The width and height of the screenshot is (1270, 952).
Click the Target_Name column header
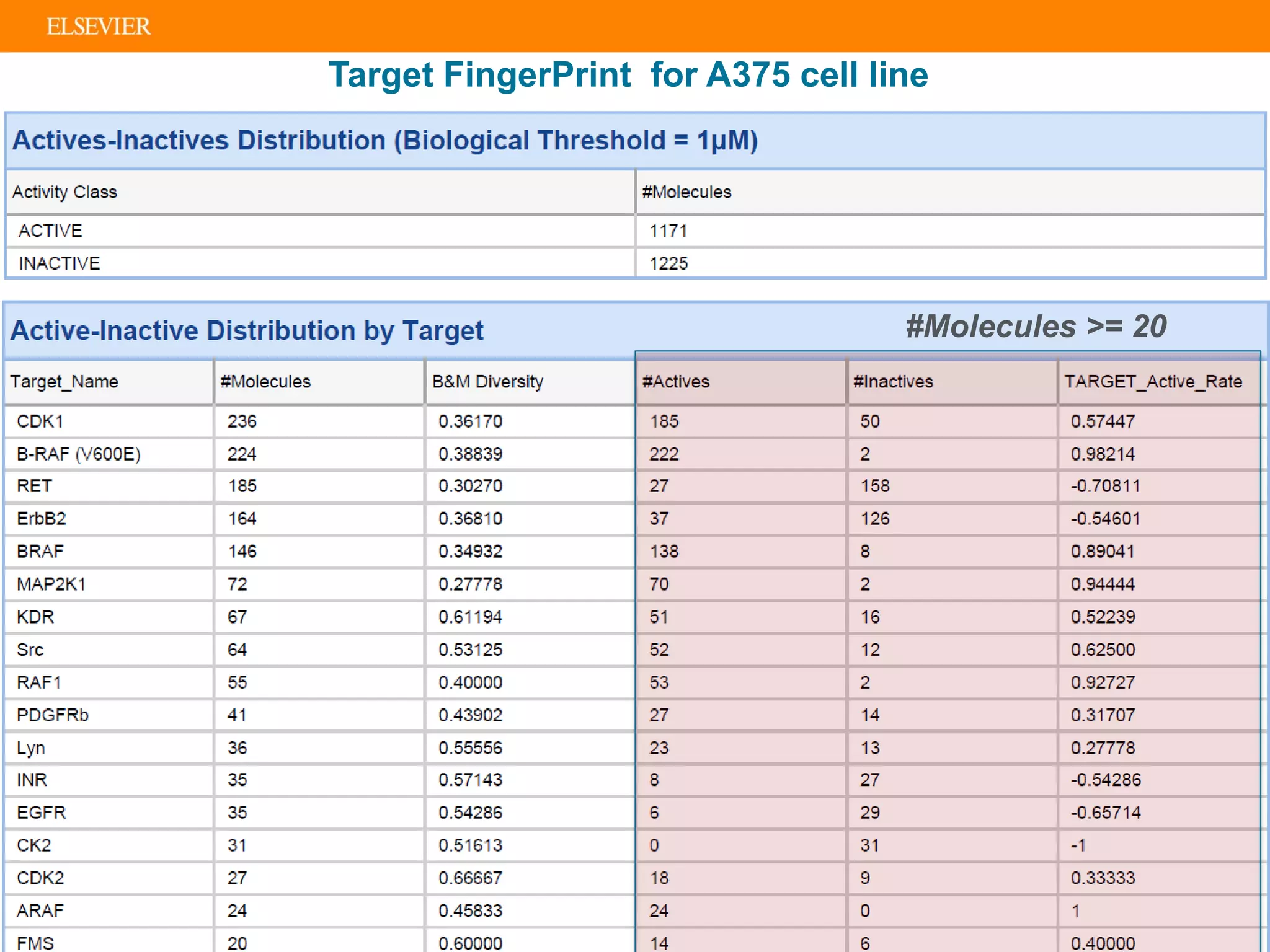point(64,382)
